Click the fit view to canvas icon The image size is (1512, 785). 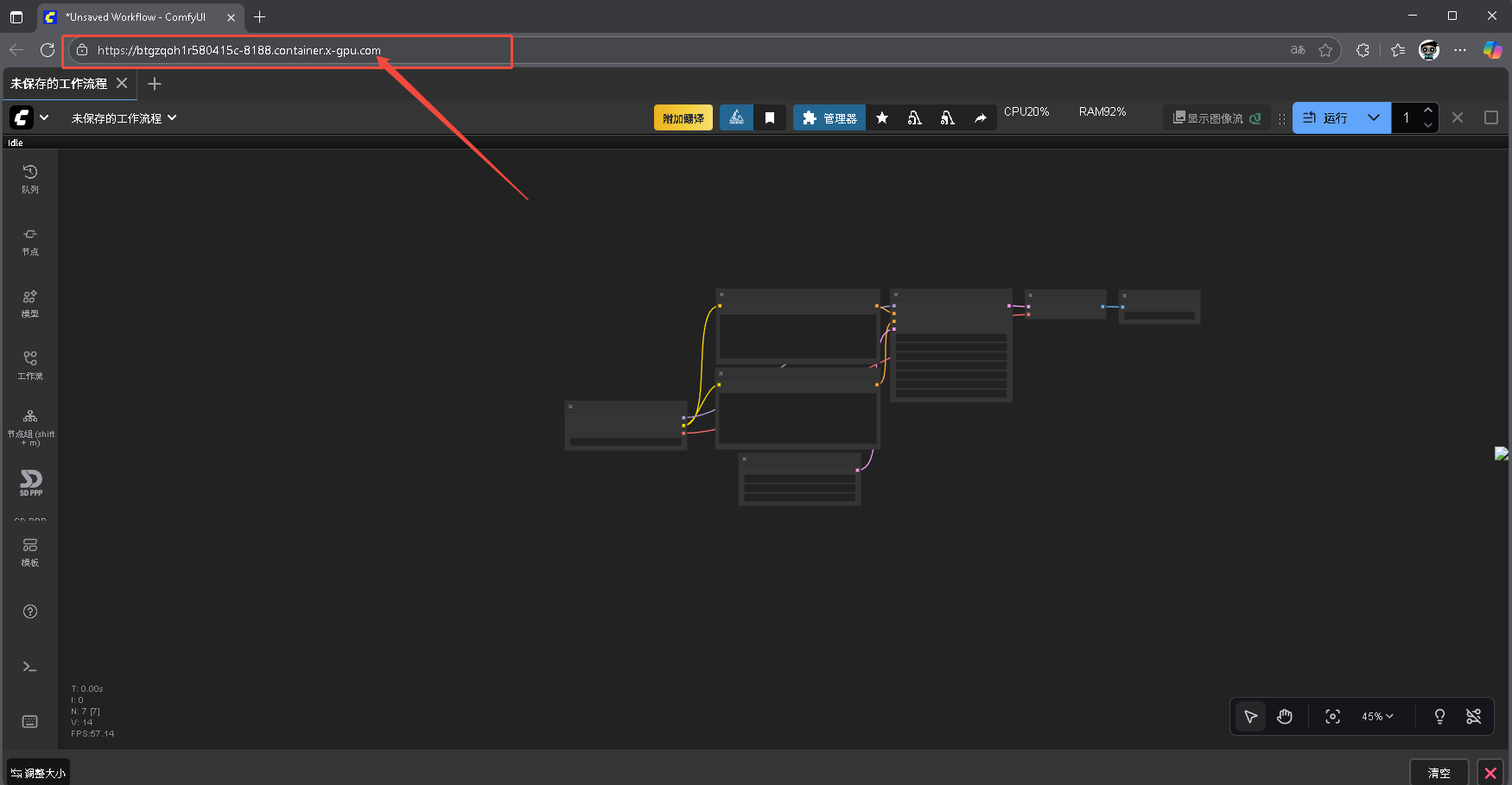1332,717
